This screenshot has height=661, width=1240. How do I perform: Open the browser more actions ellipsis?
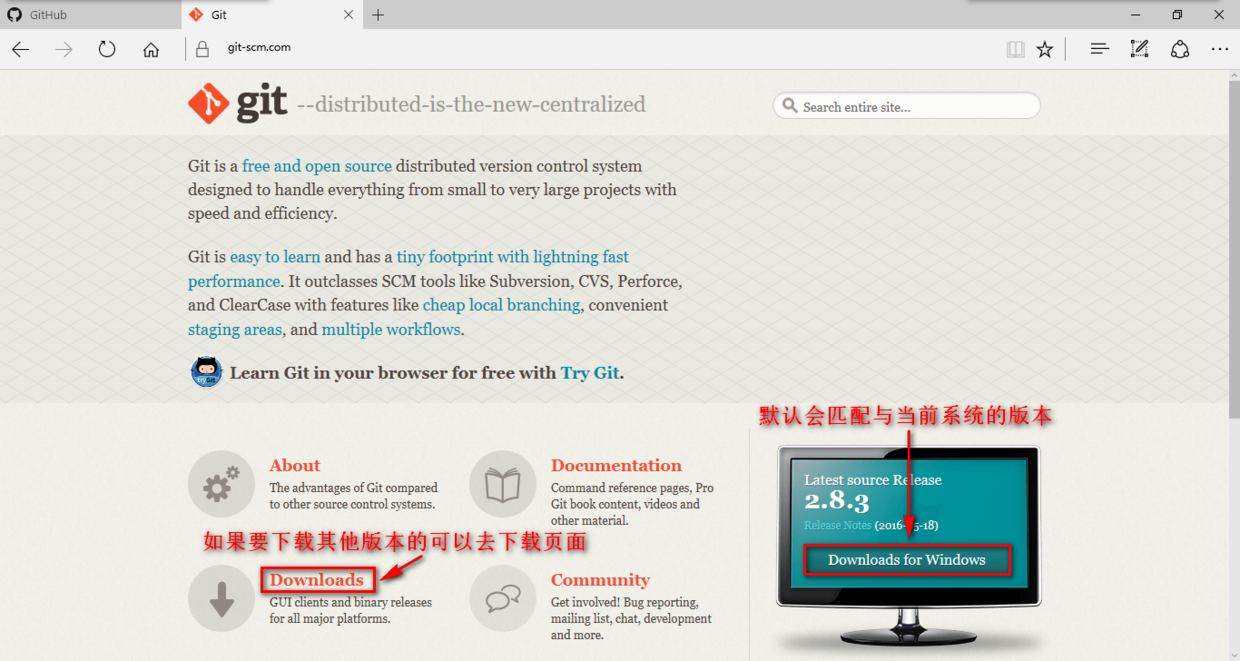[x=1220, y=48]
